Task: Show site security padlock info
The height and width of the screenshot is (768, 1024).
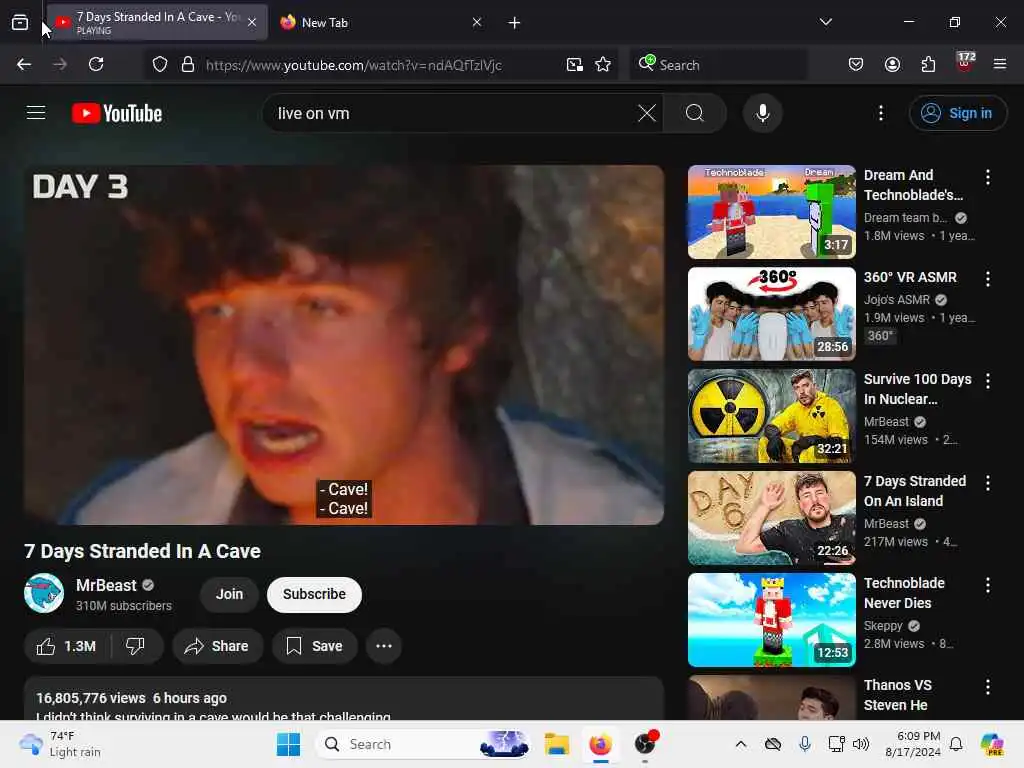Action: coord(188,64)
